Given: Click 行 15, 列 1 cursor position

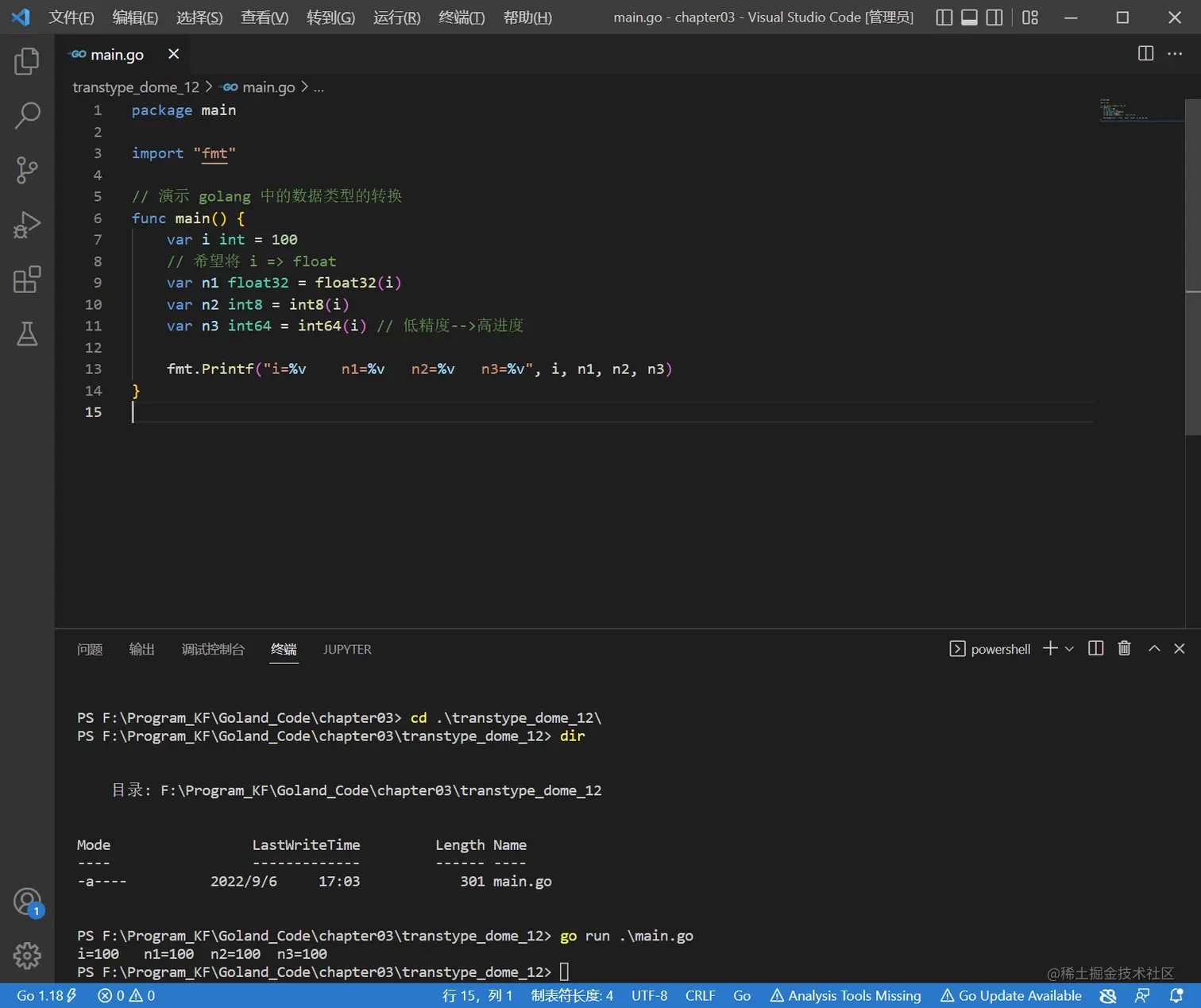Looking at the screenshot, I should tap(477, 995).
